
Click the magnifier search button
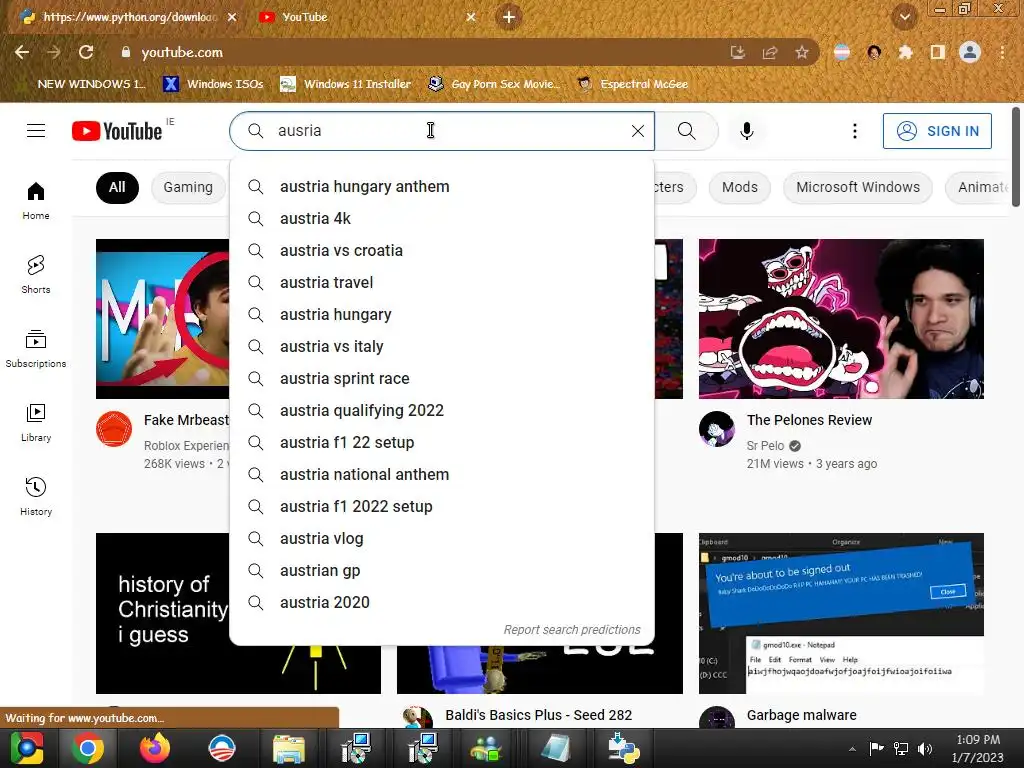point(686,131)
